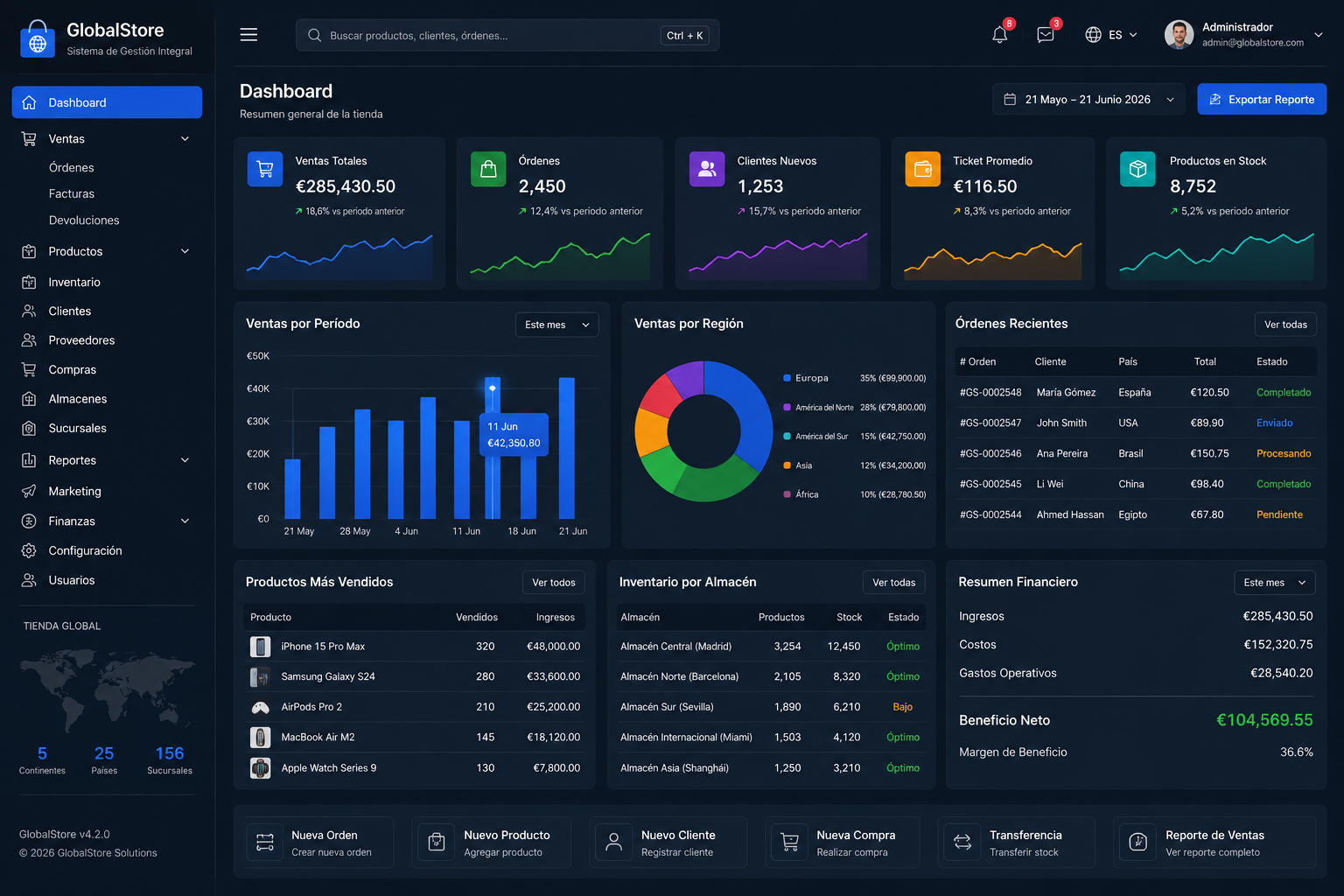Toggle the hamburger sidebar menu
The image size is (1344, 896).
(x=248, y=34)
